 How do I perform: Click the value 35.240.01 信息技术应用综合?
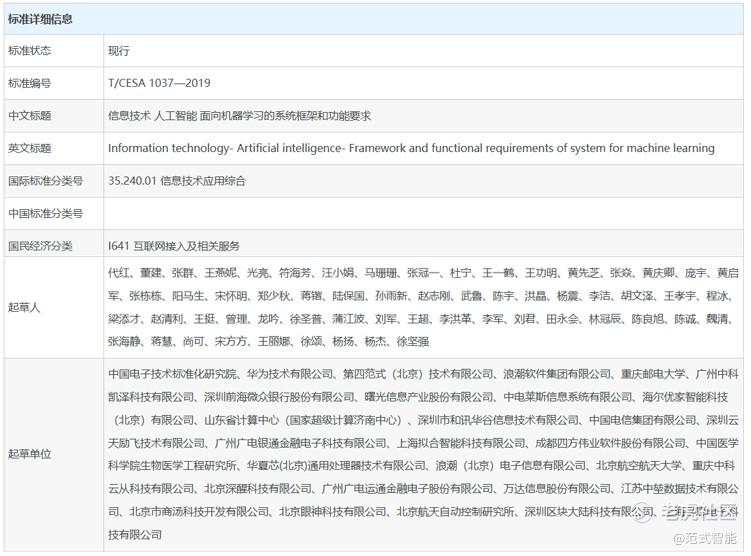(x=177, y=181)
